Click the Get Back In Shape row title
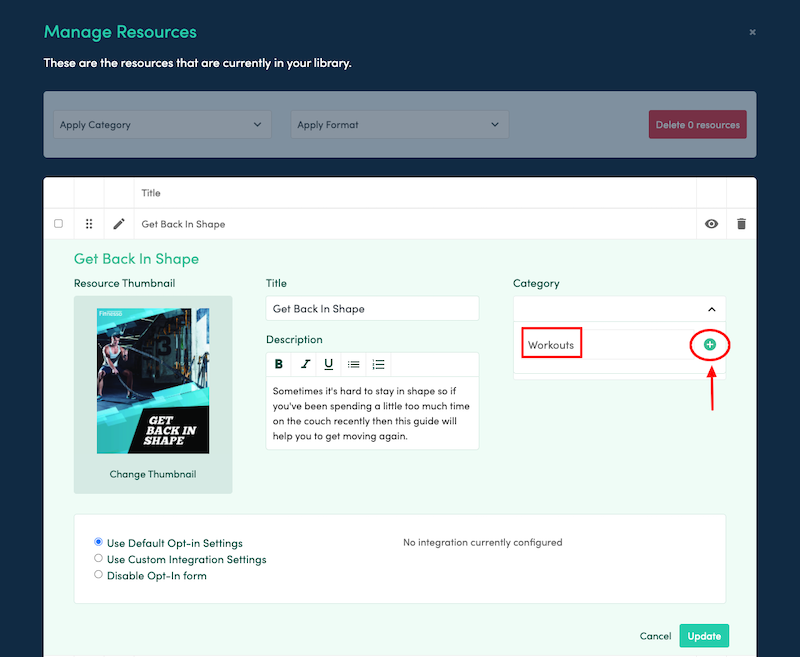Viewport: 800px width, 657px height. point(183,224)
